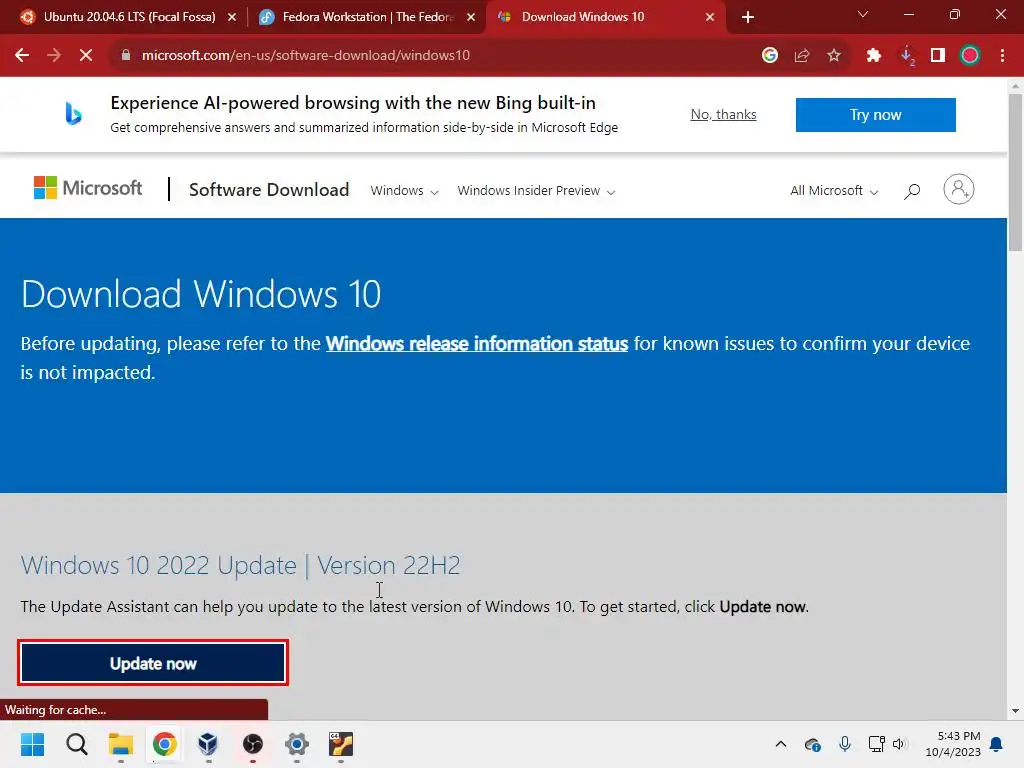
Task: Select the Download Windows 10 tab
Action: [605, 17]
